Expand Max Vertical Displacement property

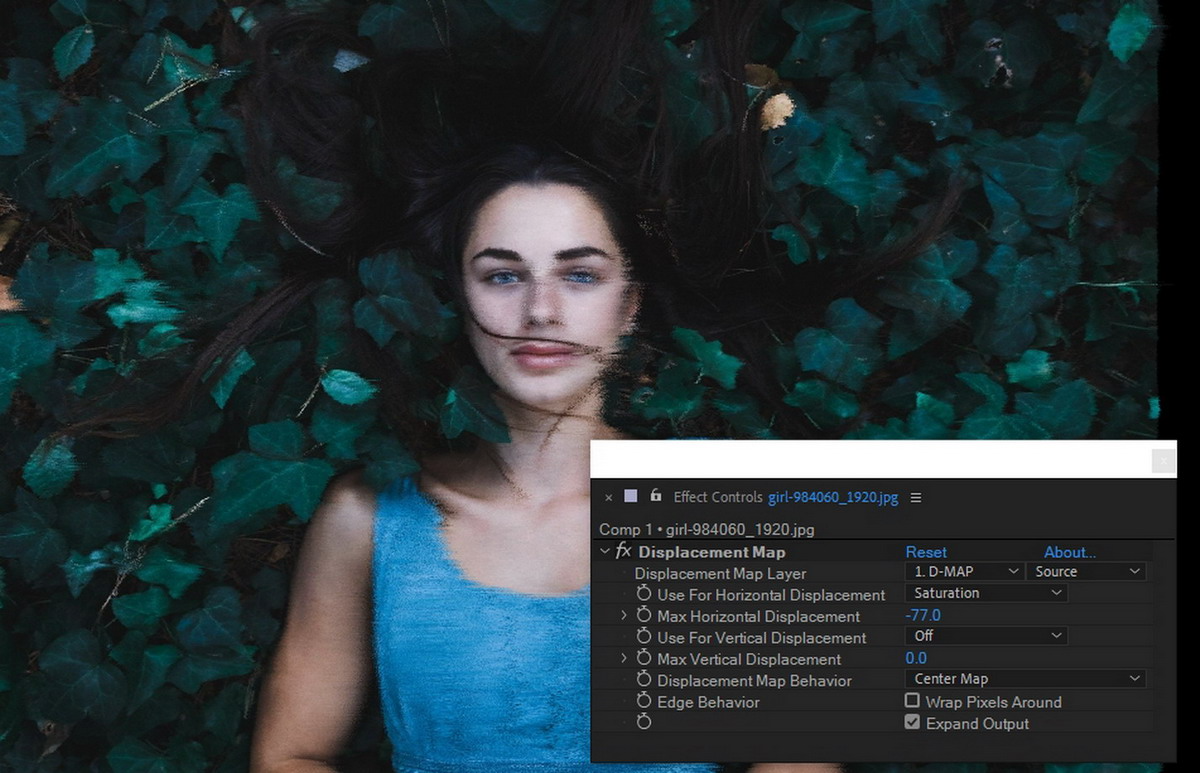[624, 659]
